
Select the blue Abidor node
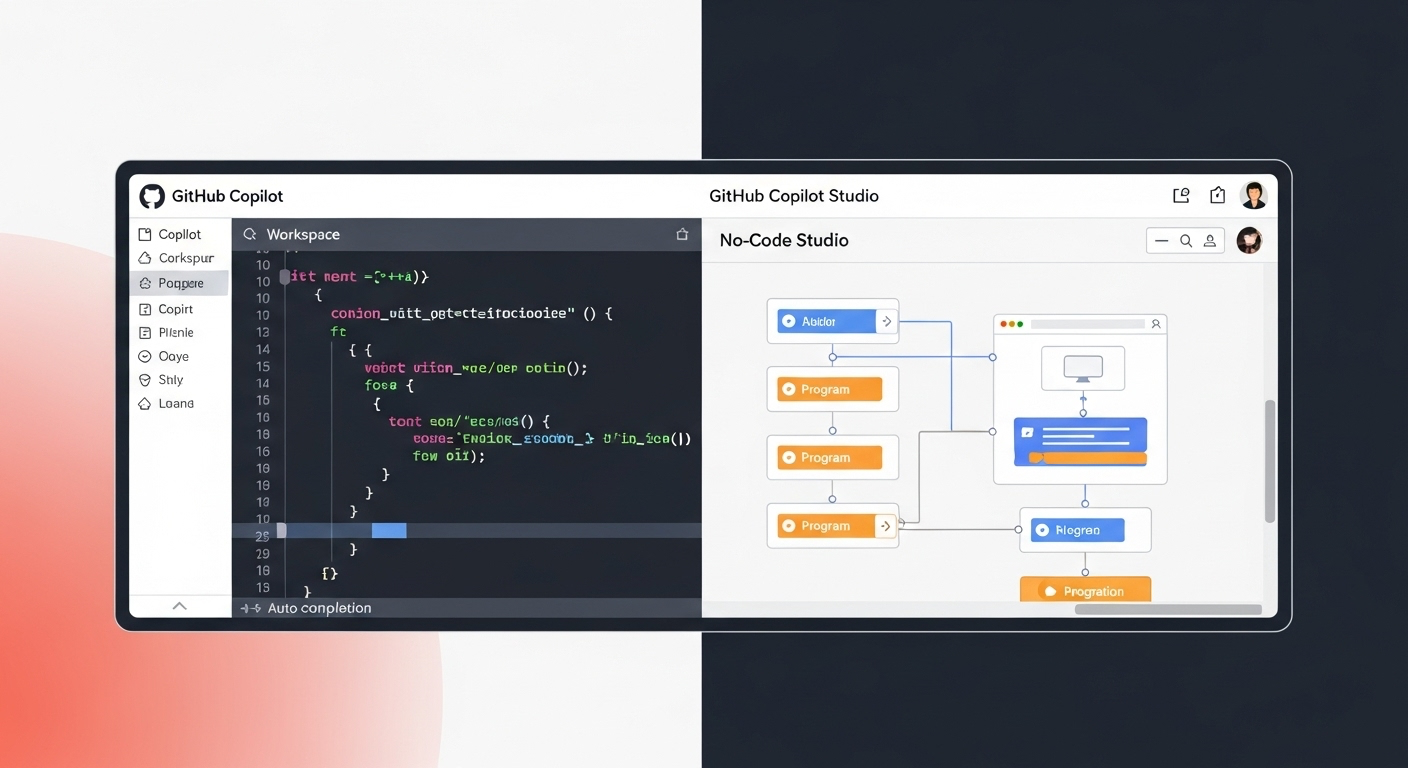827,321
